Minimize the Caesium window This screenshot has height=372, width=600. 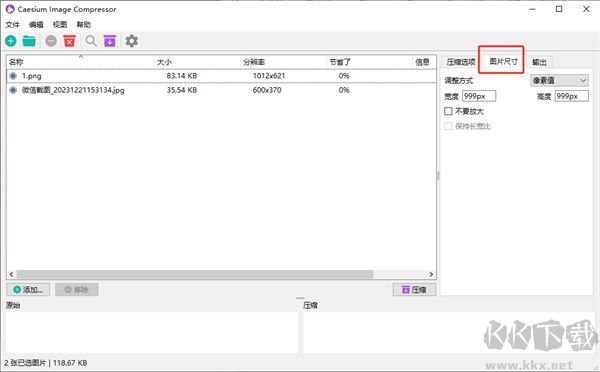click(532, 9)
